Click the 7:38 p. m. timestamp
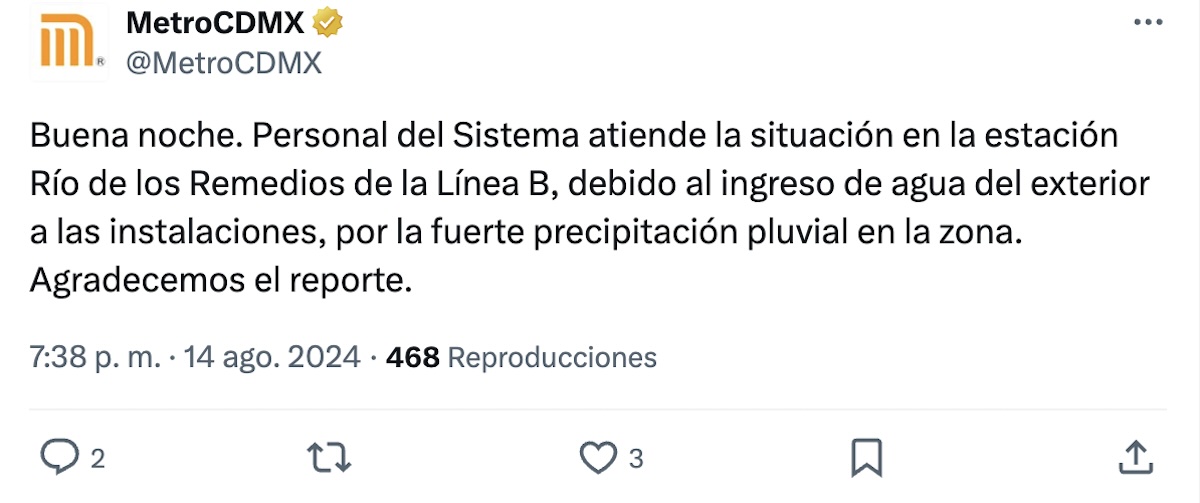This screenshot has height=503, width=1200. coord(95,357)
